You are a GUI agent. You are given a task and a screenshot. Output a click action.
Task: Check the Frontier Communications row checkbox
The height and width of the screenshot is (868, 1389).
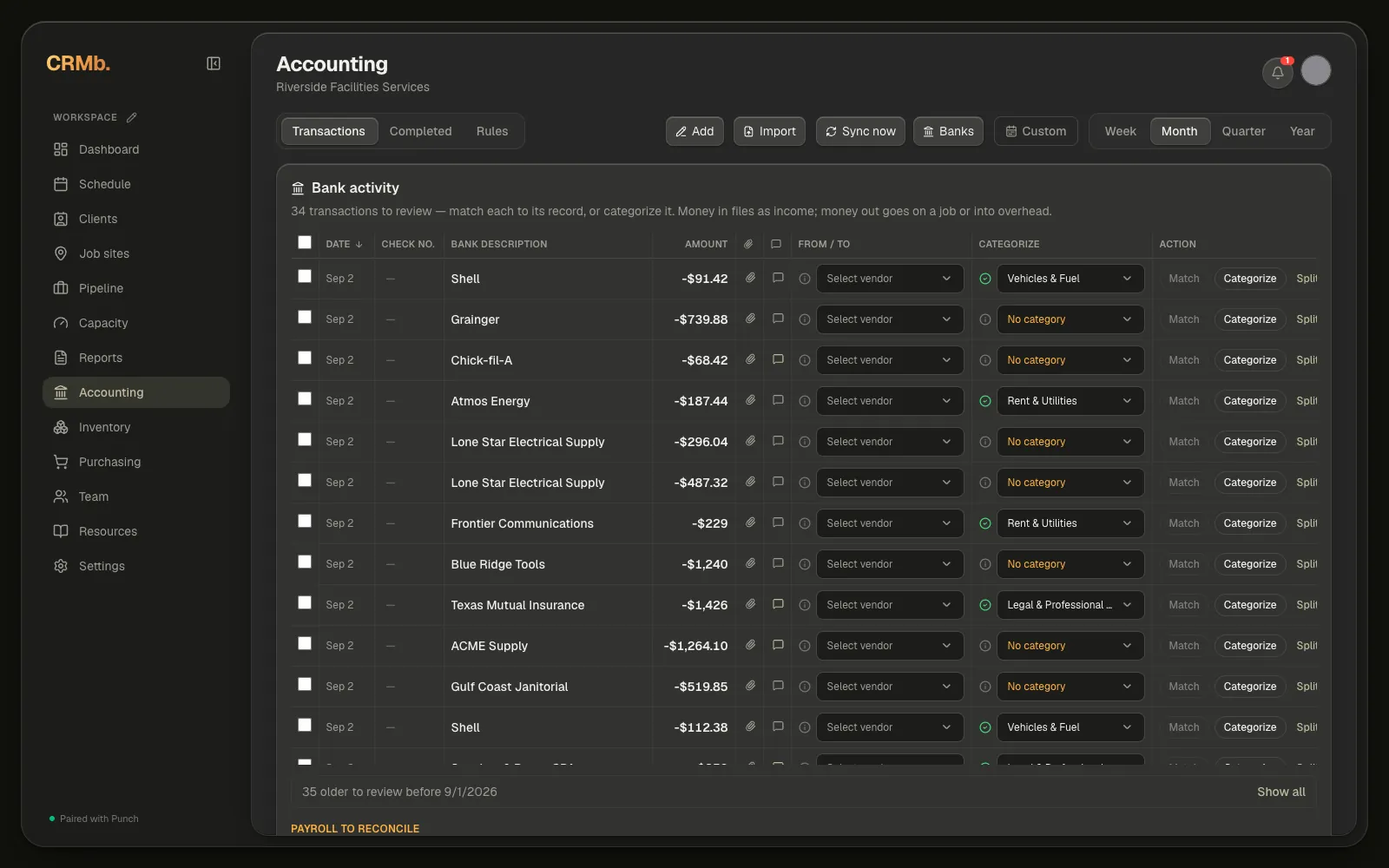[305, 521]
